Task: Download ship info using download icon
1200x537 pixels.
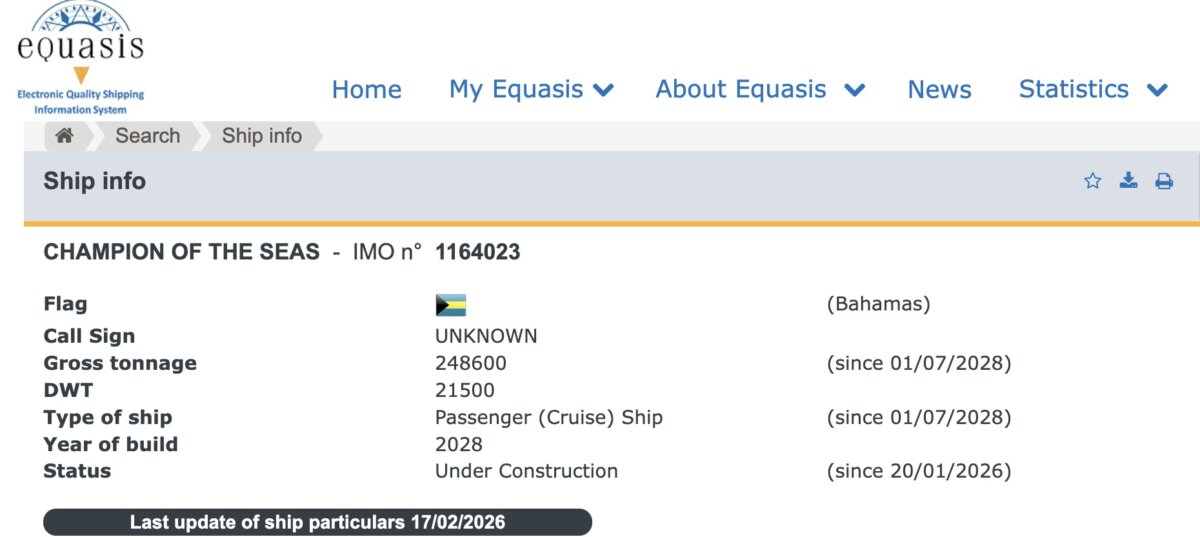Action: point(1128,181)
